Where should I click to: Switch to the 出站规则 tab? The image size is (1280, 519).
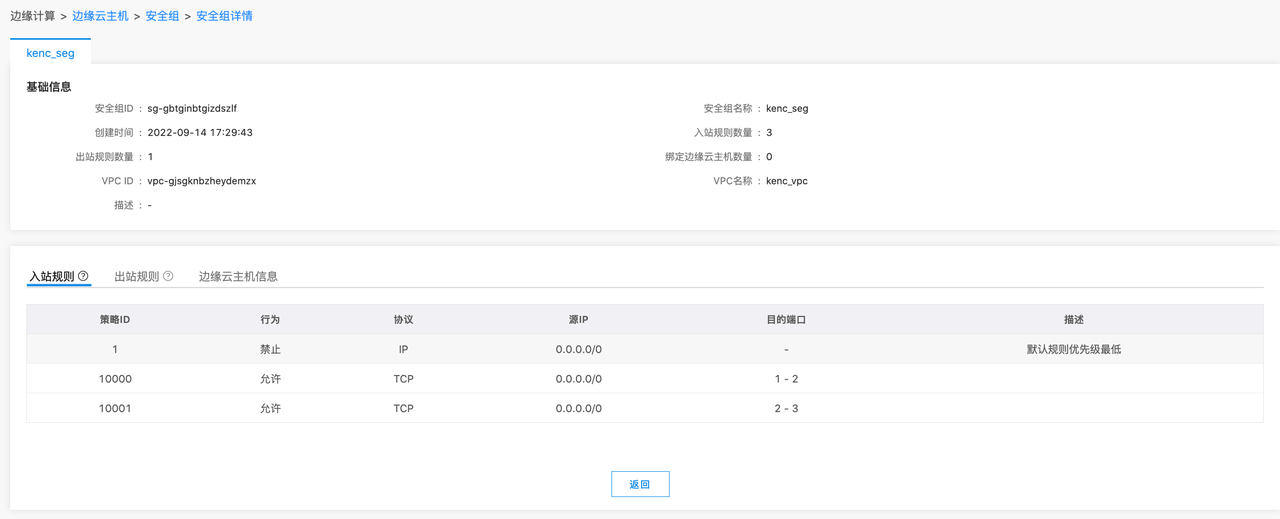click(x=137, y=276)
